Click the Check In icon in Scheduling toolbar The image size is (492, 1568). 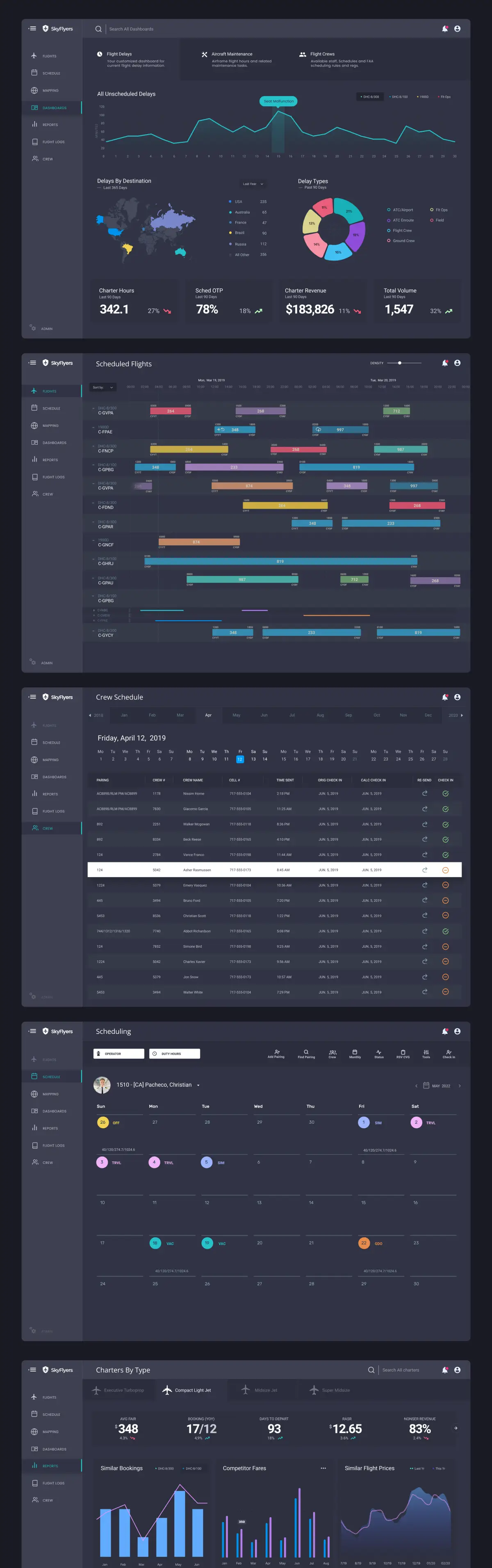coord(448,1052)
